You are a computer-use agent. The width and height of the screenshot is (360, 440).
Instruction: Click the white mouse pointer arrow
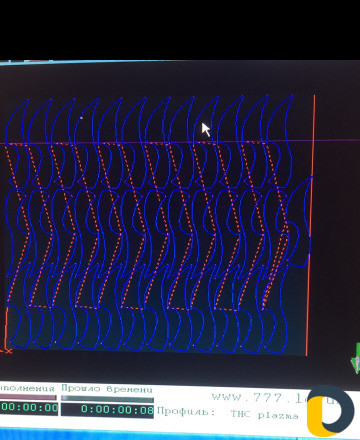pyautogui.click(x=206, y=129)
